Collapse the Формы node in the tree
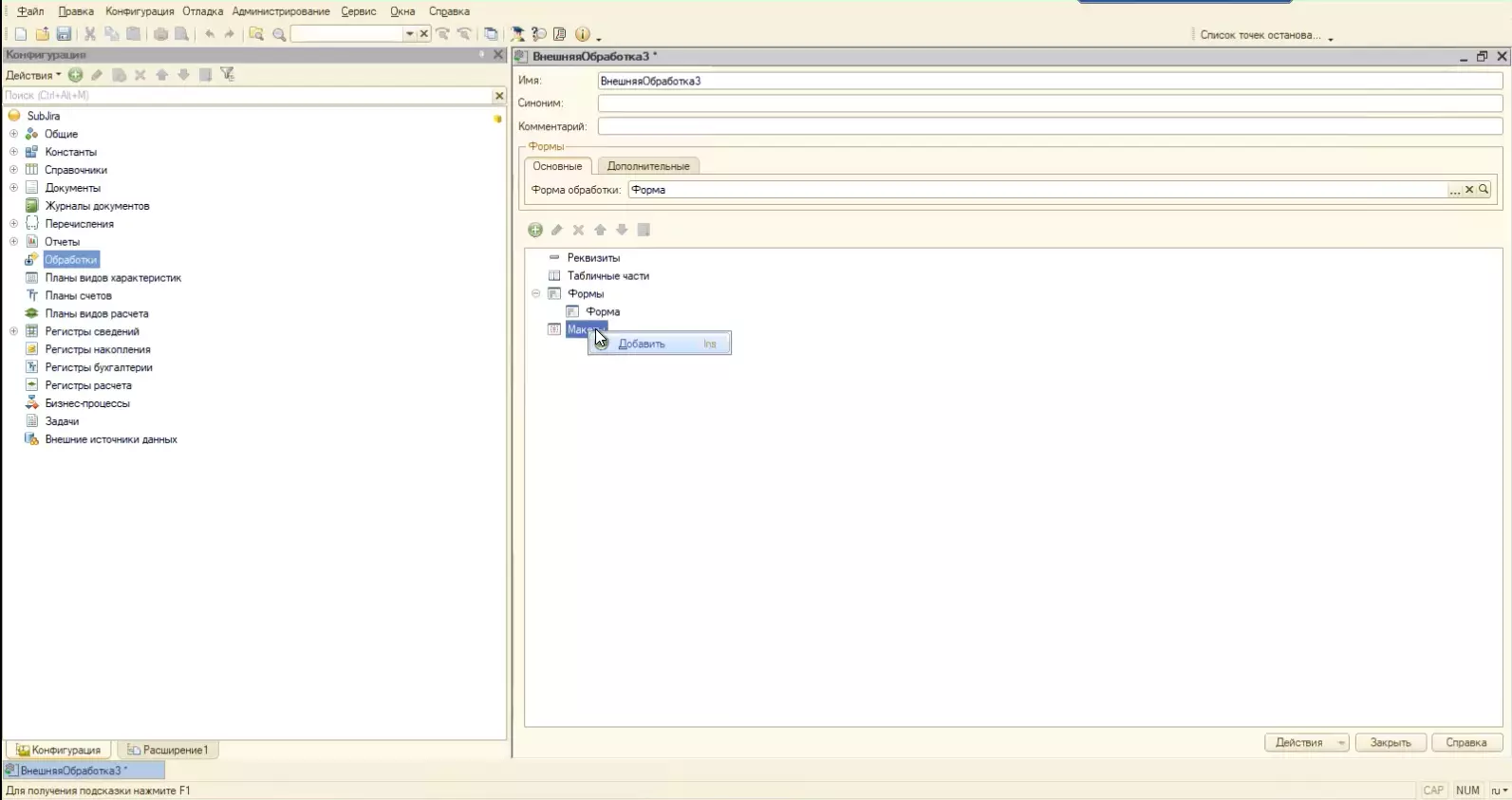Screen dimensions: 1512x800 pyautogui.click(x=536, y=294)
